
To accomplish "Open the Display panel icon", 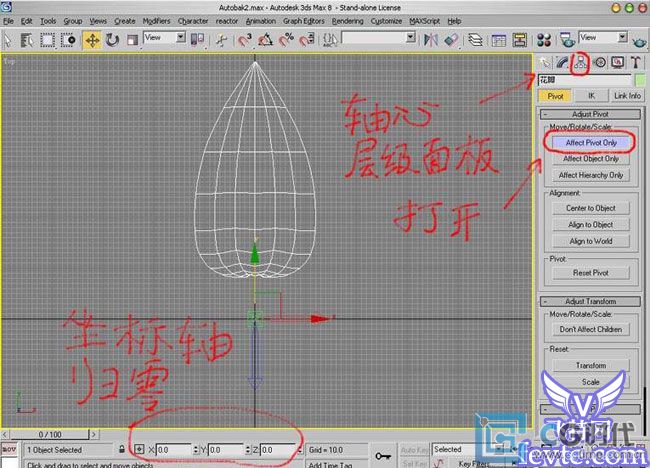I will (618, 61).
